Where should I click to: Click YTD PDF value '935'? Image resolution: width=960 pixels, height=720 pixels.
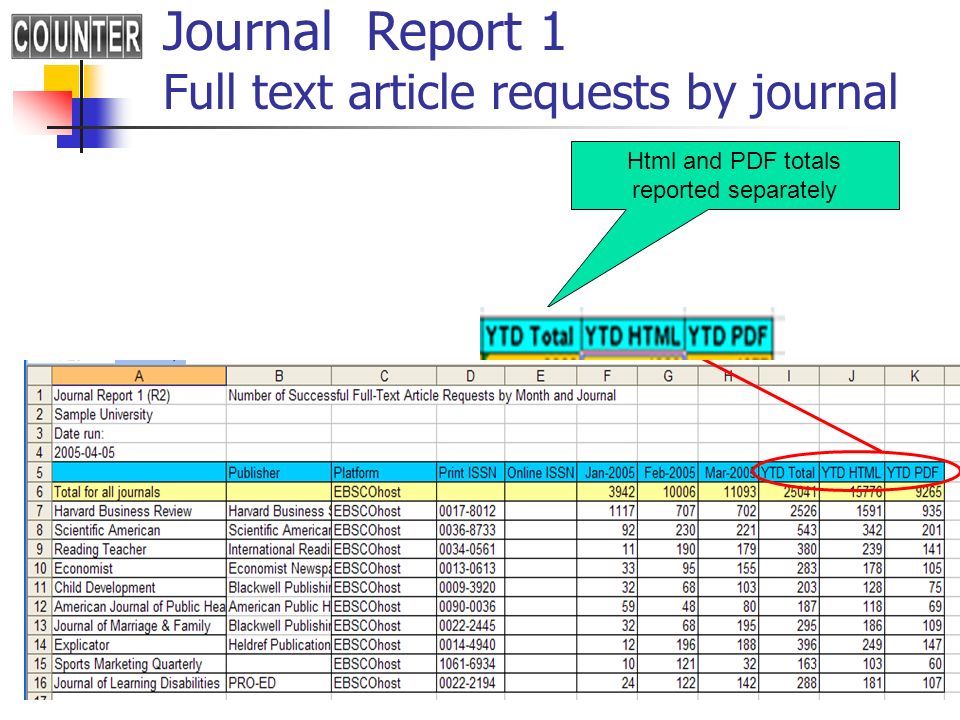click(x=914, y=510)
